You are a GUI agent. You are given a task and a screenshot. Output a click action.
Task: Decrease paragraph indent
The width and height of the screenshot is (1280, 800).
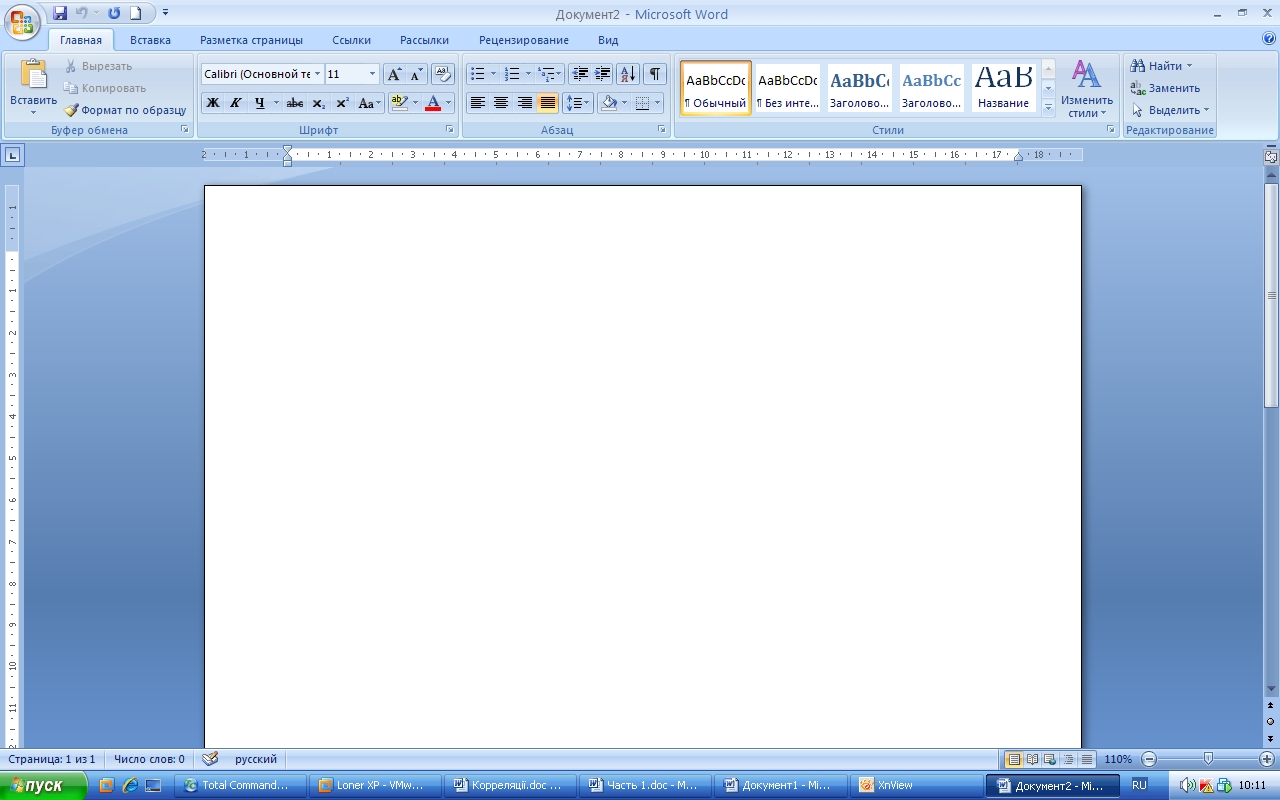click(580, 74)
